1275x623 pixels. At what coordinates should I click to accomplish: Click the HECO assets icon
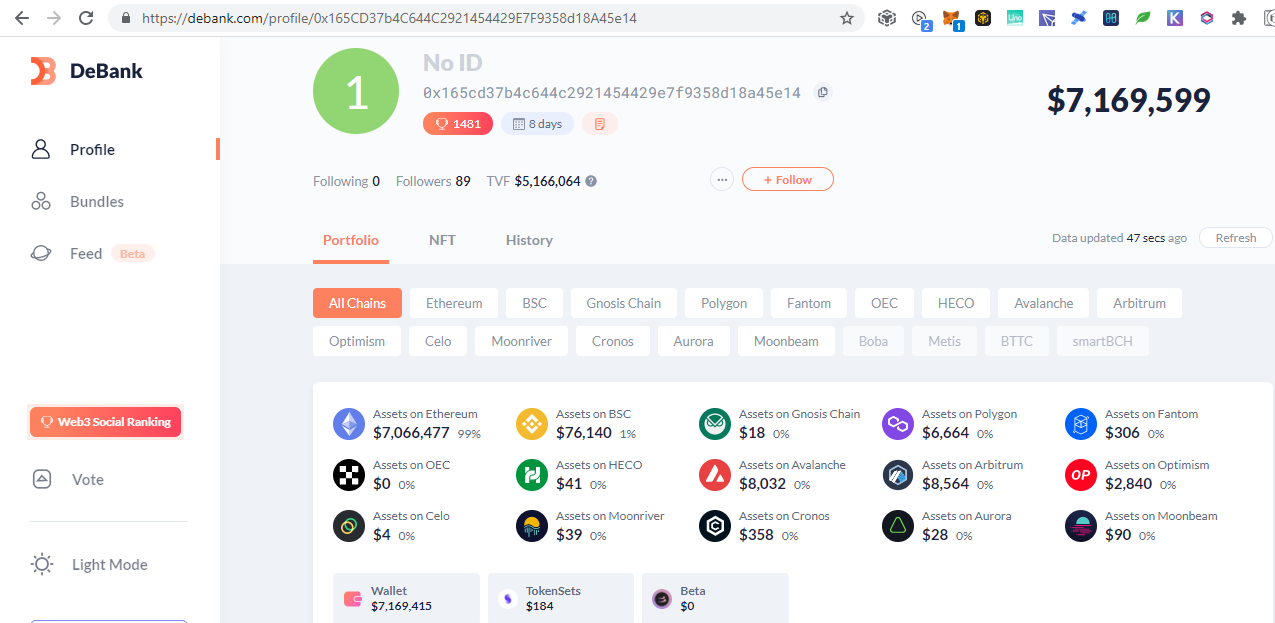click(x=532, y=475)
